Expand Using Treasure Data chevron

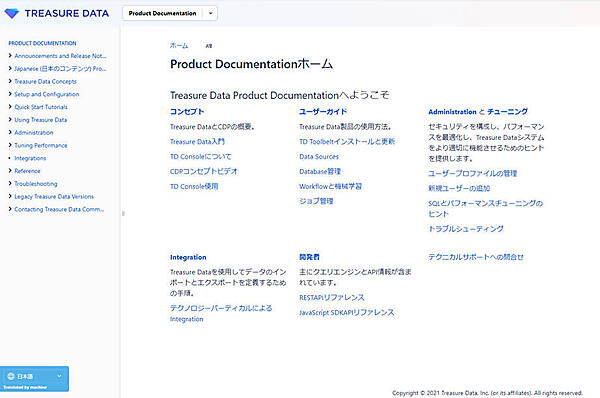[x=10, y=119]
